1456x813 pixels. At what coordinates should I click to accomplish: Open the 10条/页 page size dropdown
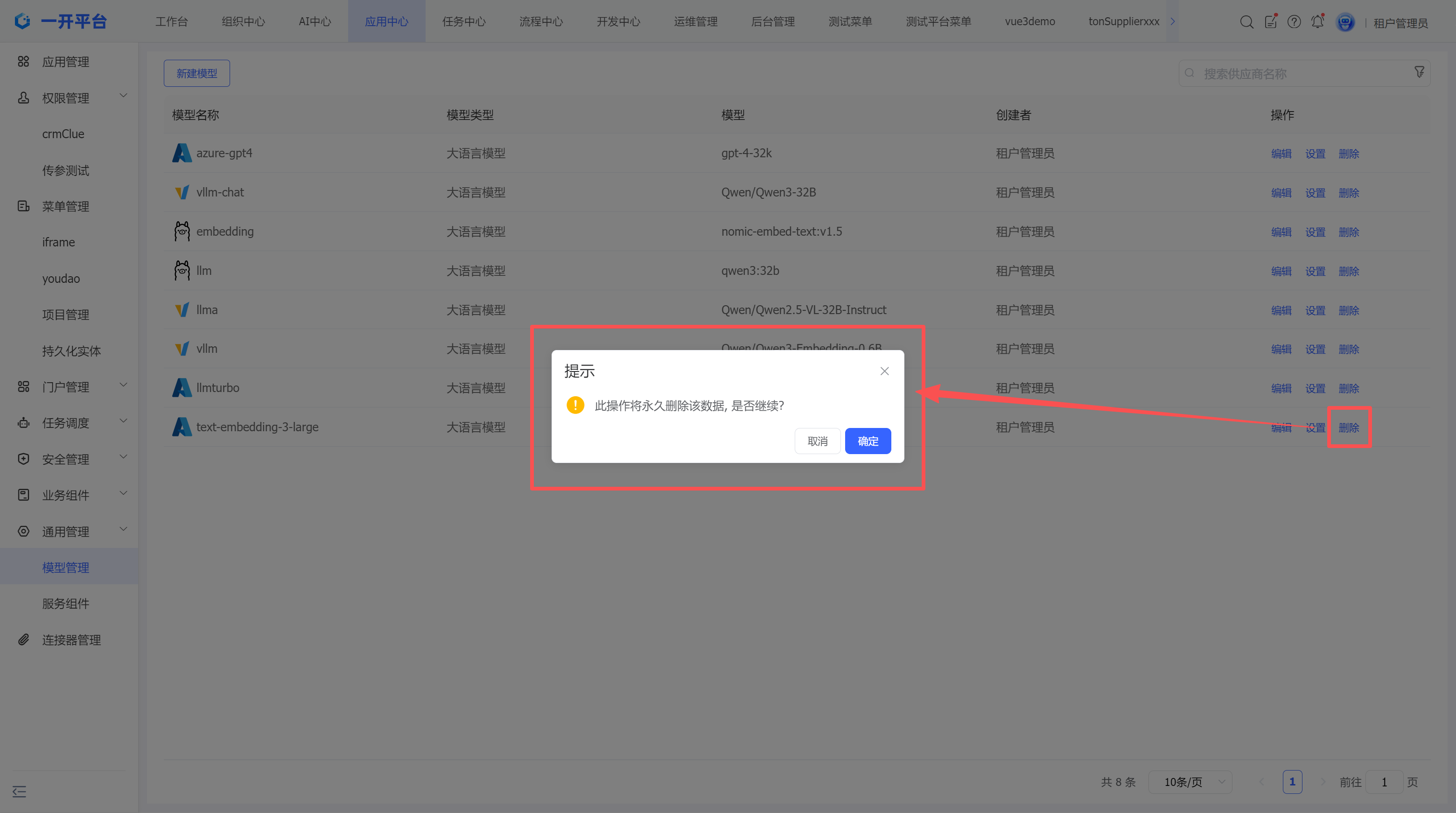pyautogui.click(x=1191, y=782)
